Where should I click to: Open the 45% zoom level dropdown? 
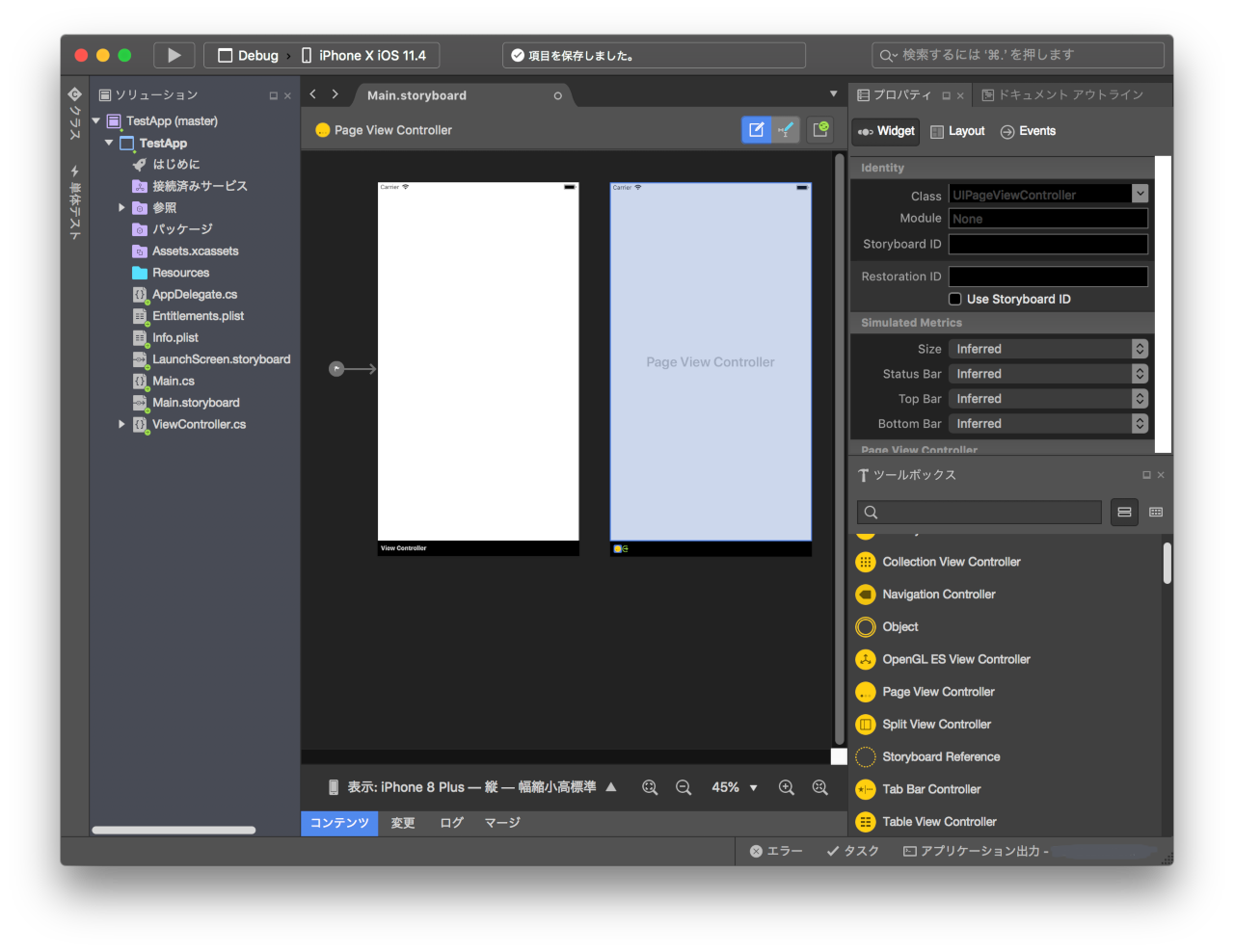tap(735, 787)
